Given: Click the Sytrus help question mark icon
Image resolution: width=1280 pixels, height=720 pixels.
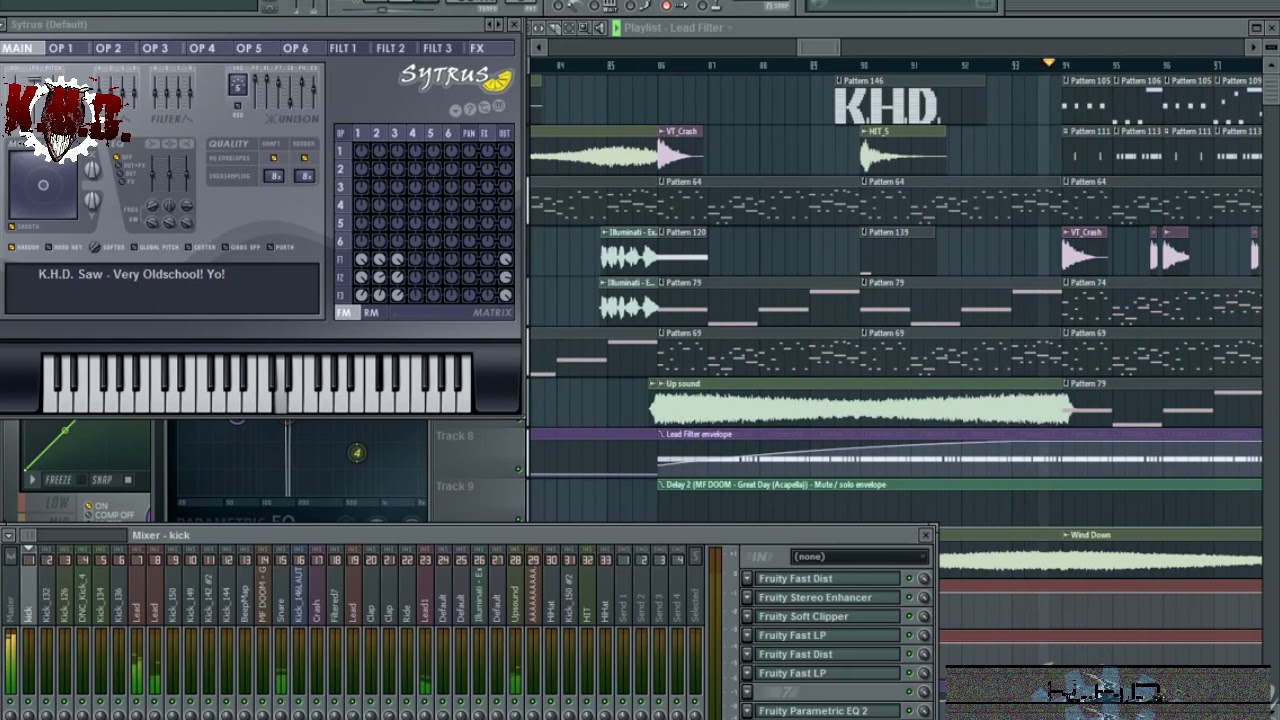Looking at the screenshot, I should click(470, 109).
